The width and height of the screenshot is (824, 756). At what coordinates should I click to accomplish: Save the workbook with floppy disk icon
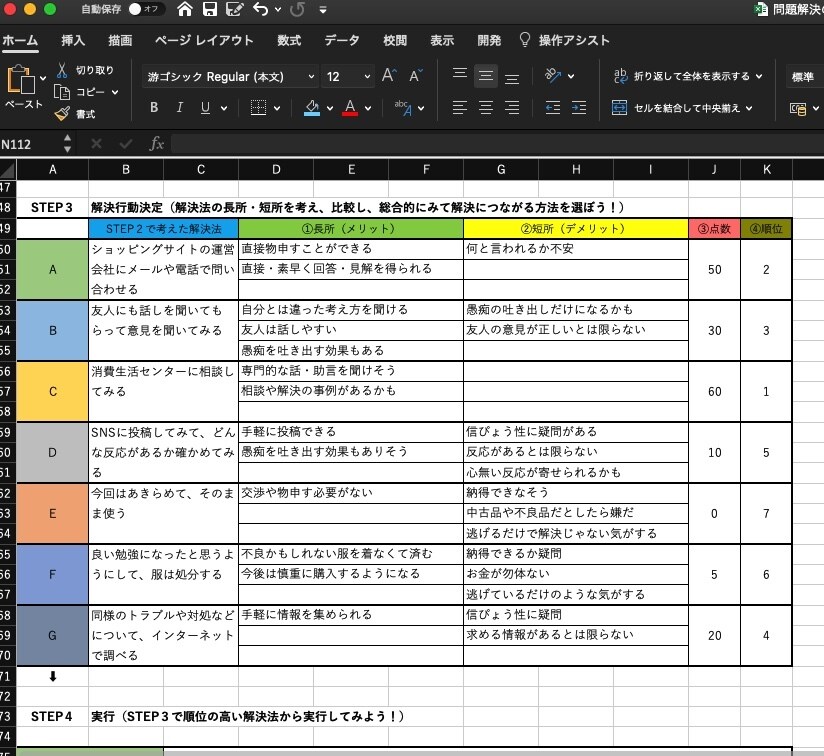(210, 9)
